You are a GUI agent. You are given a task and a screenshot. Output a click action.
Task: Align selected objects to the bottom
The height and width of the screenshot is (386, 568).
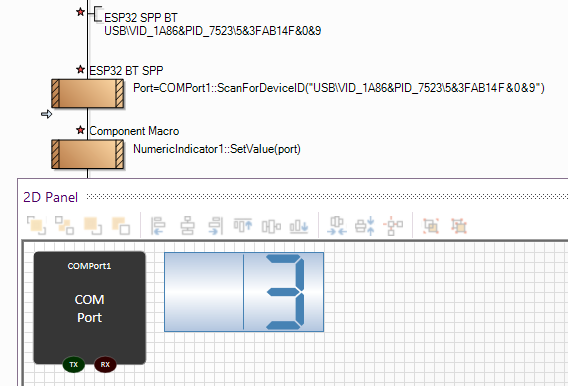tap(299, 226)
